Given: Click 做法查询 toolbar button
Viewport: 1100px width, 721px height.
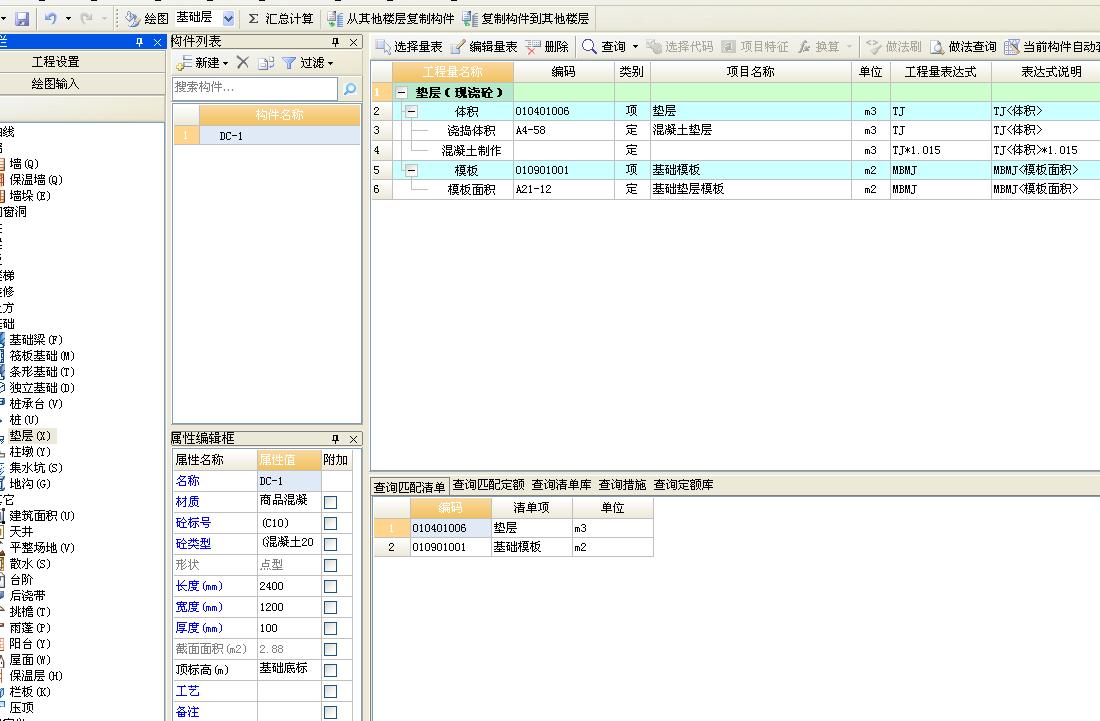Looking at the screenshot, I should pyautogui.click(x=964, y=46).
